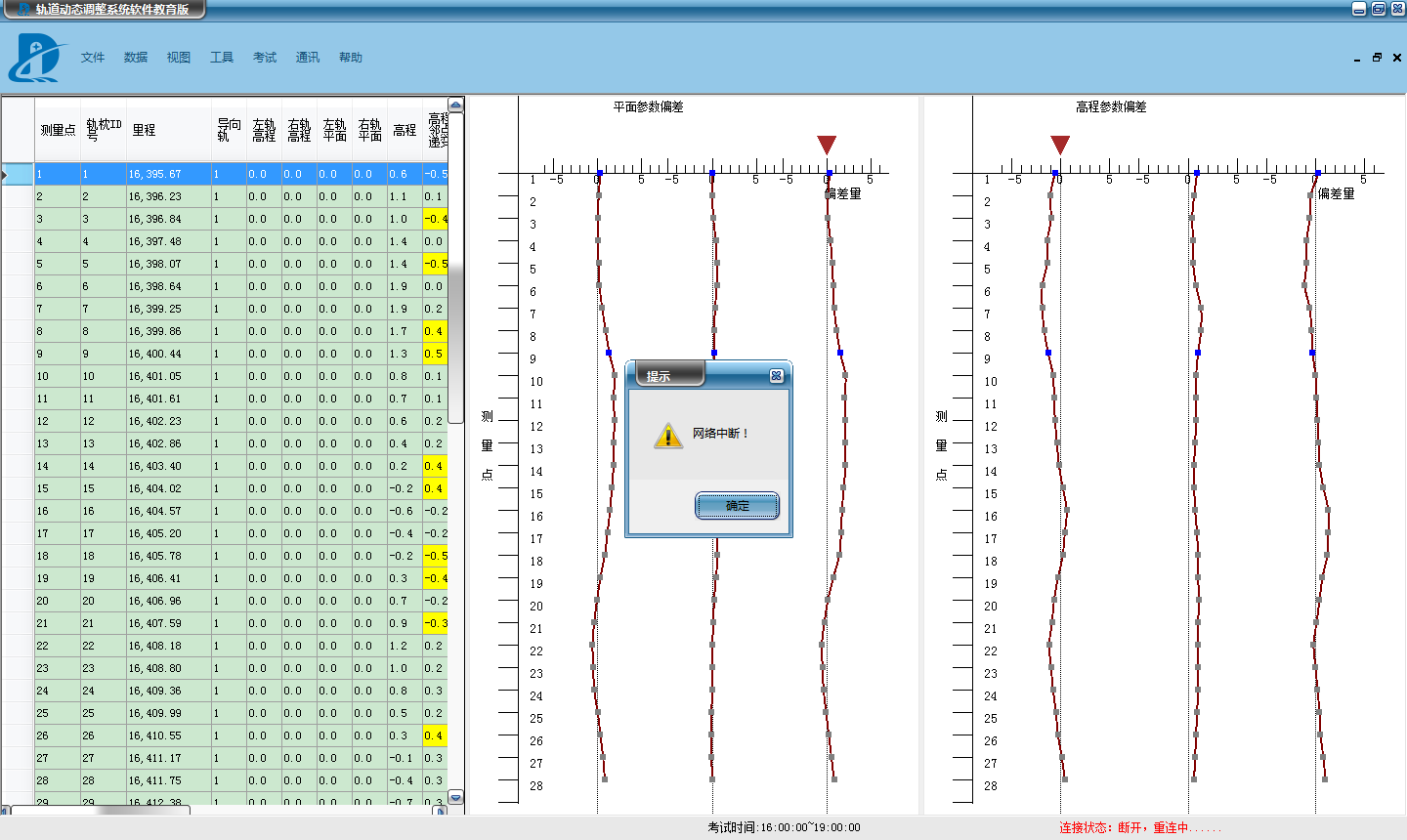
Task: Open the 工具 menu
Action: [222, 58]
